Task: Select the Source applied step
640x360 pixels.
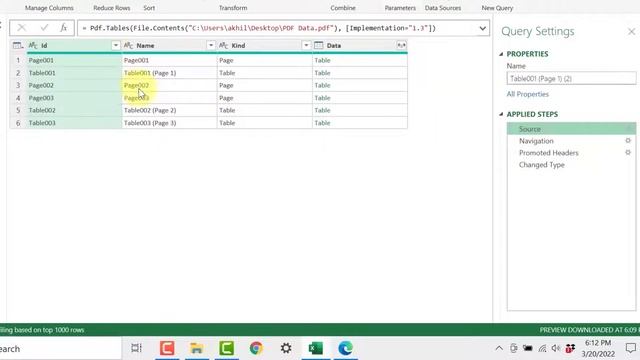Action: (x=571, y=129)
